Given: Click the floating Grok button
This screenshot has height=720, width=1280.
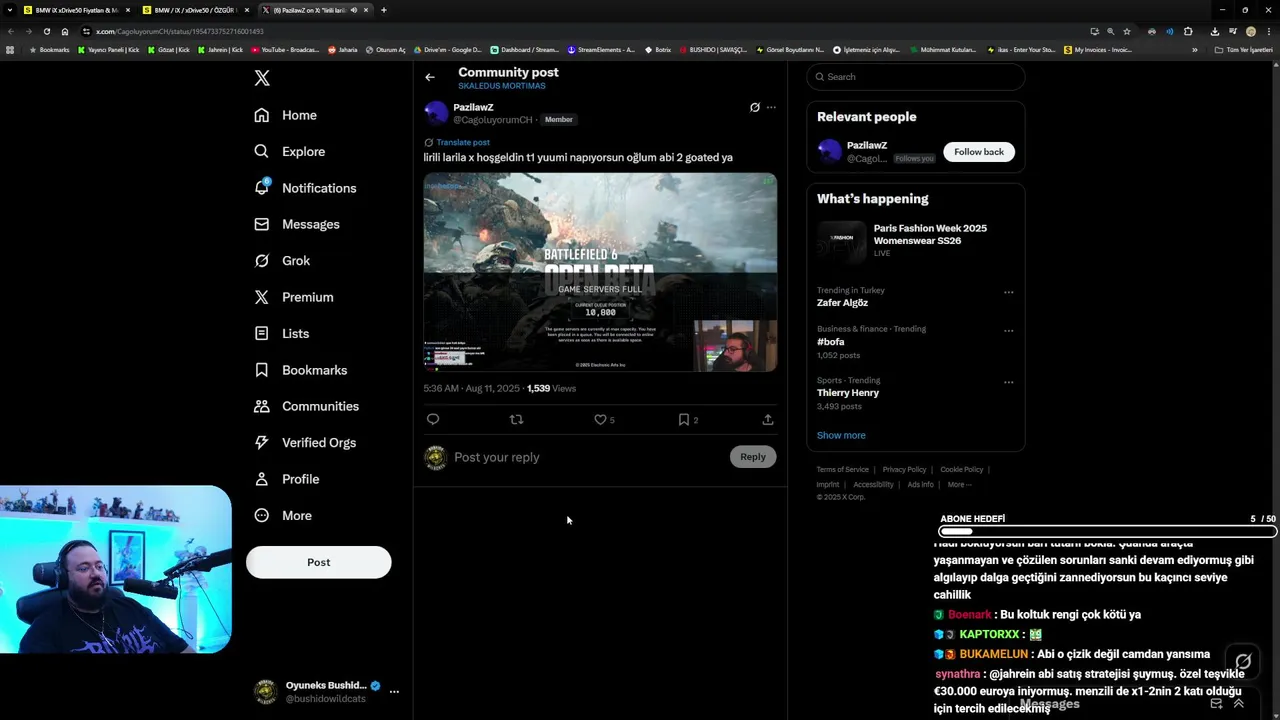Looking at the screenshot, I should (1243, 661).
